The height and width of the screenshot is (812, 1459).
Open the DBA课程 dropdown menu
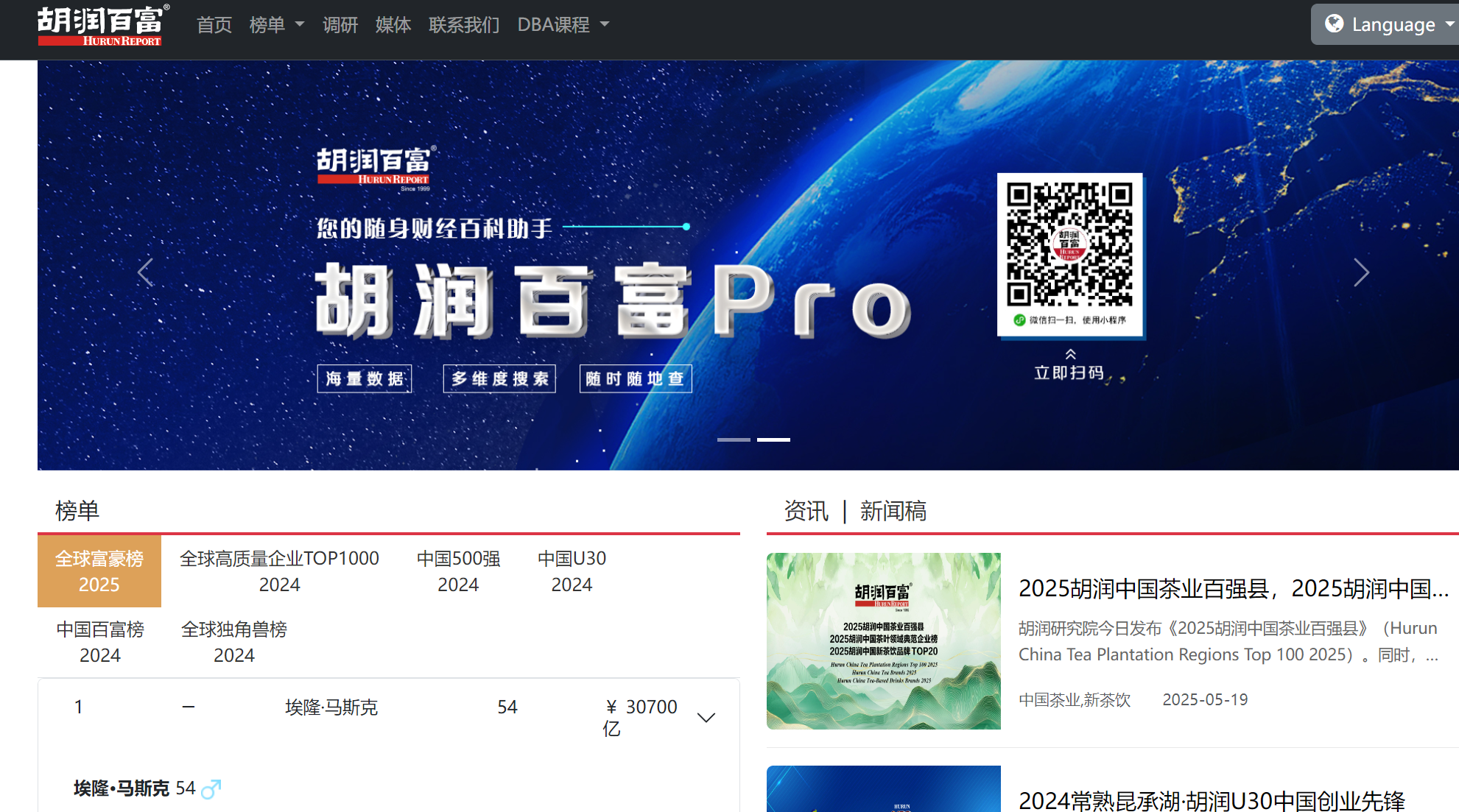coord(563,25)
